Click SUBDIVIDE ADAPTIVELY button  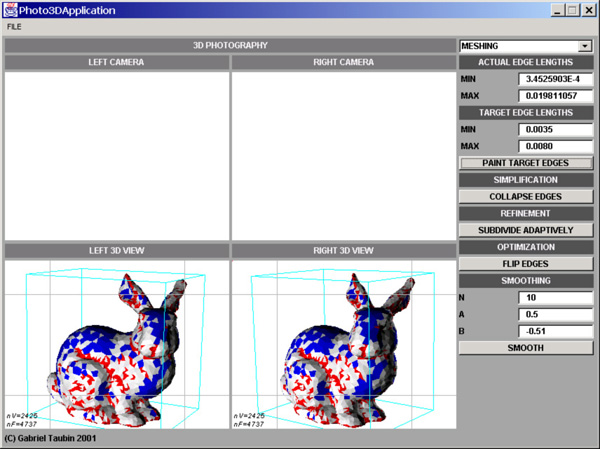click(x=526, y=230)
